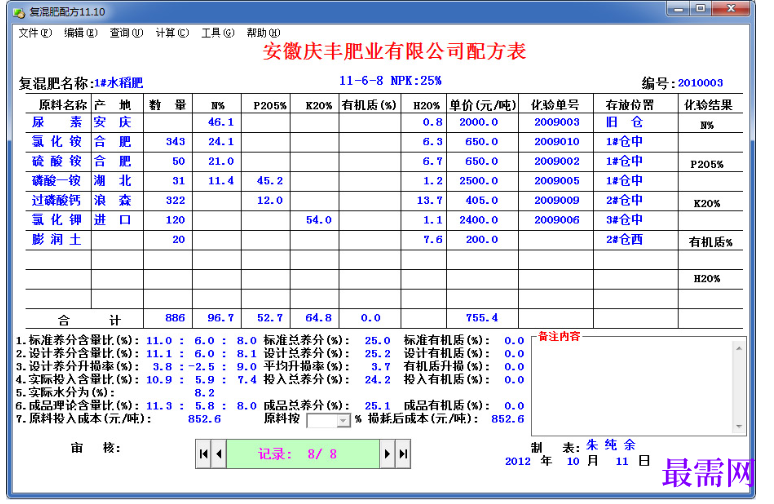Image resolution: width=774 pixels, height=504 pixels.
Task: Click total quantity 886
Action: [175, 318]
